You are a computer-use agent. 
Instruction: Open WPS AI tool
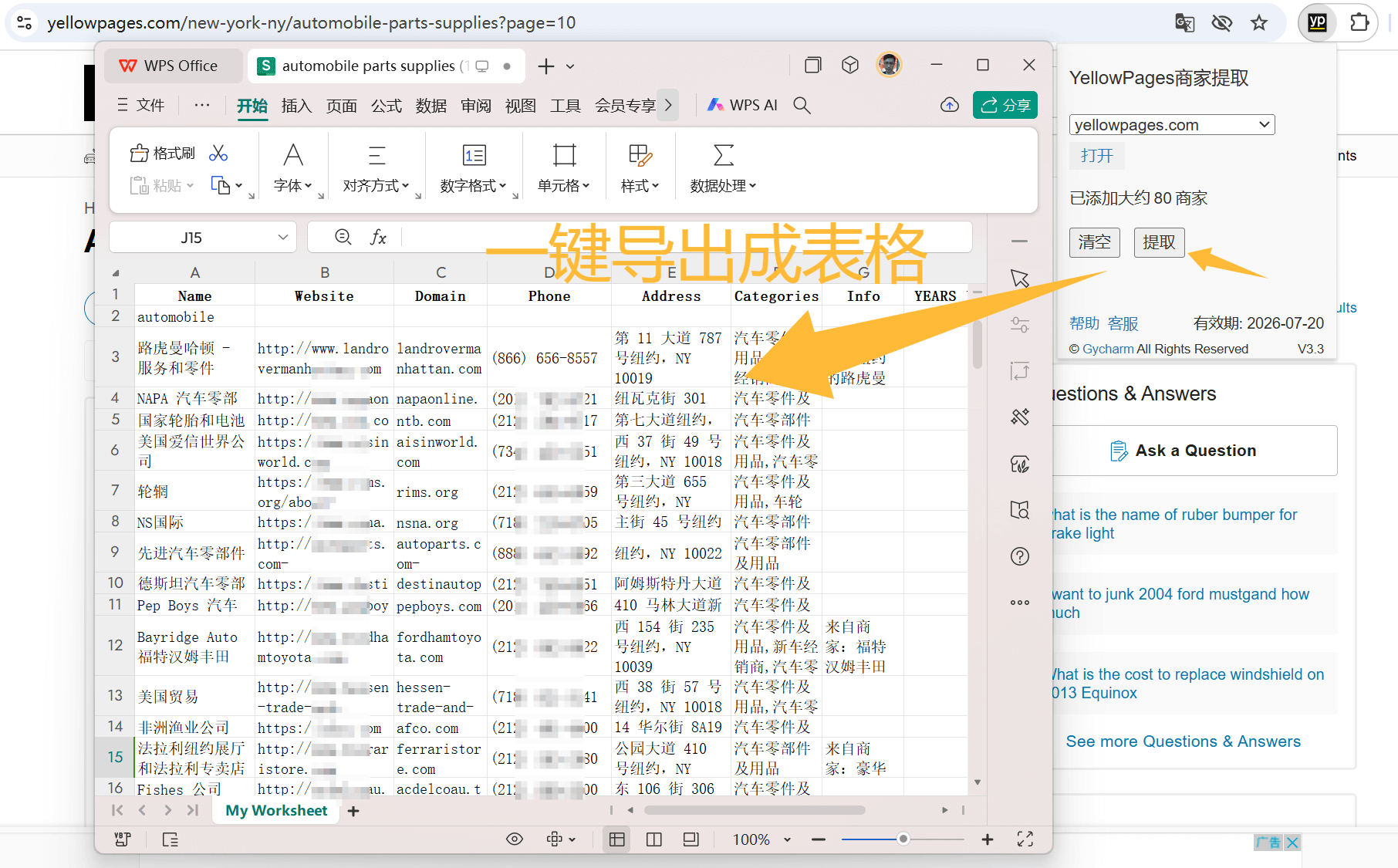point(742,105)
